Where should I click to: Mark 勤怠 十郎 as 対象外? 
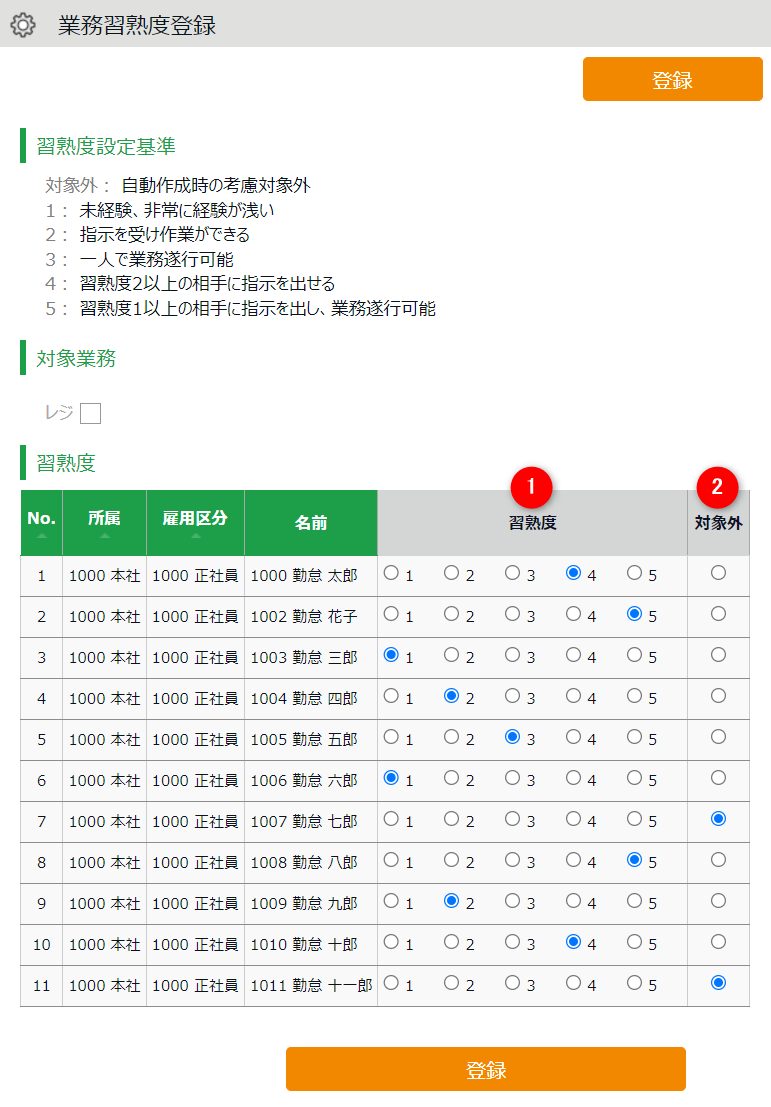click(718, 941)
